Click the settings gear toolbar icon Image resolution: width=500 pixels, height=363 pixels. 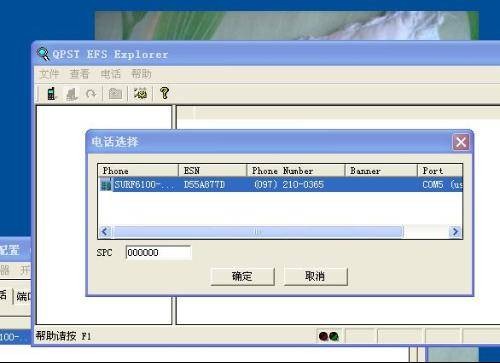pyautogui.click(x=140, y=94)
